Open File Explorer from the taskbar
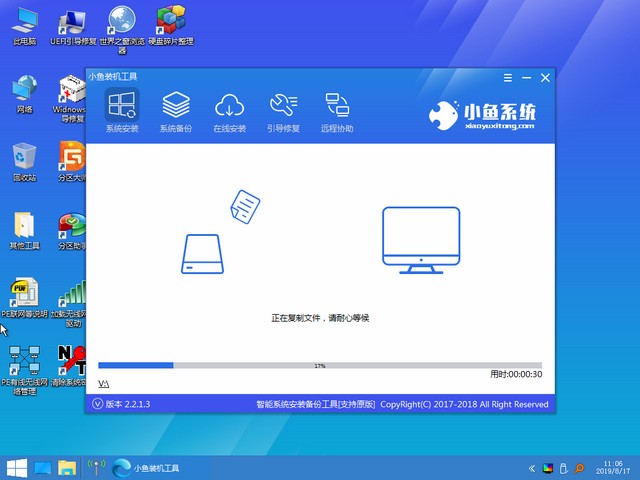640x480 pixels. click(x=67, y=467)
